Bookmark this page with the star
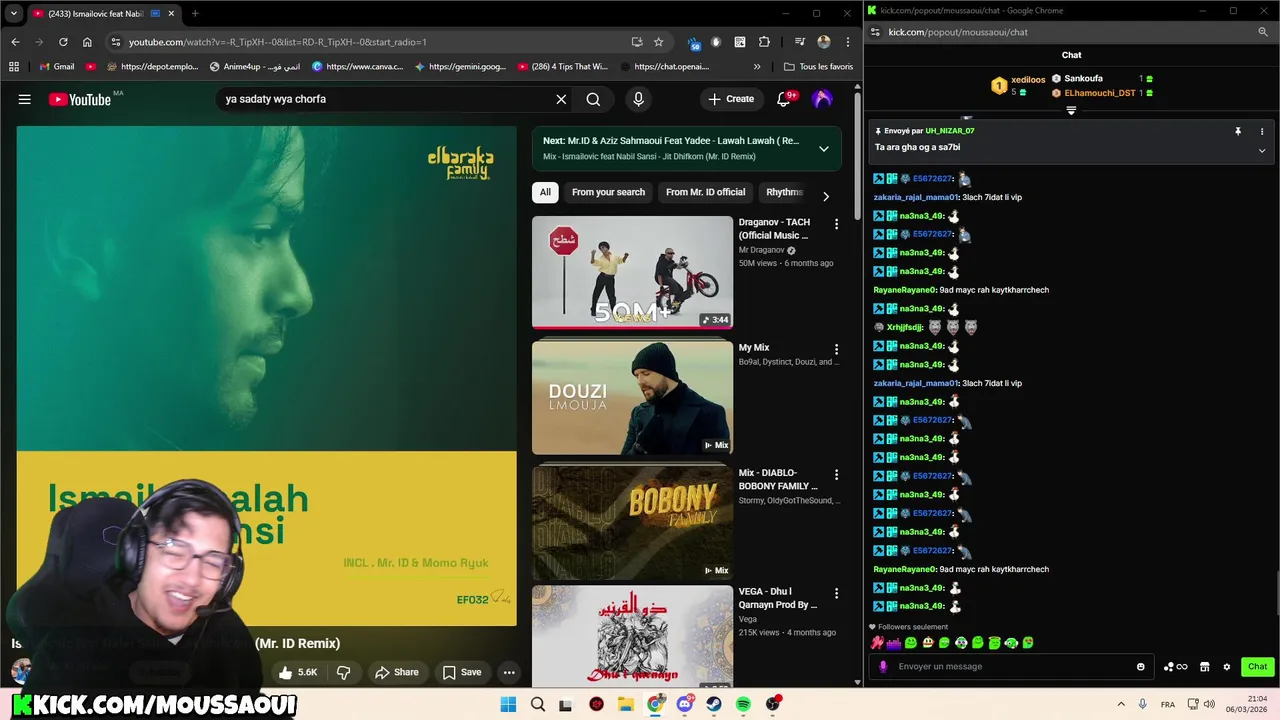The height and width of the screenshot is (720, 1280). click(x=658, y=42)
